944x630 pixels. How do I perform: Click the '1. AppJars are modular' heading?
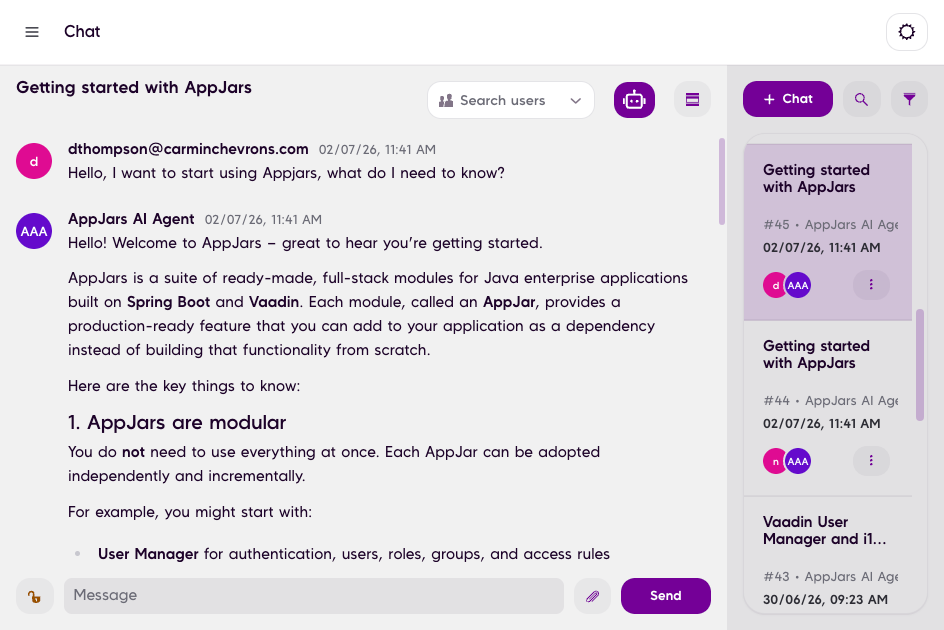176,422
